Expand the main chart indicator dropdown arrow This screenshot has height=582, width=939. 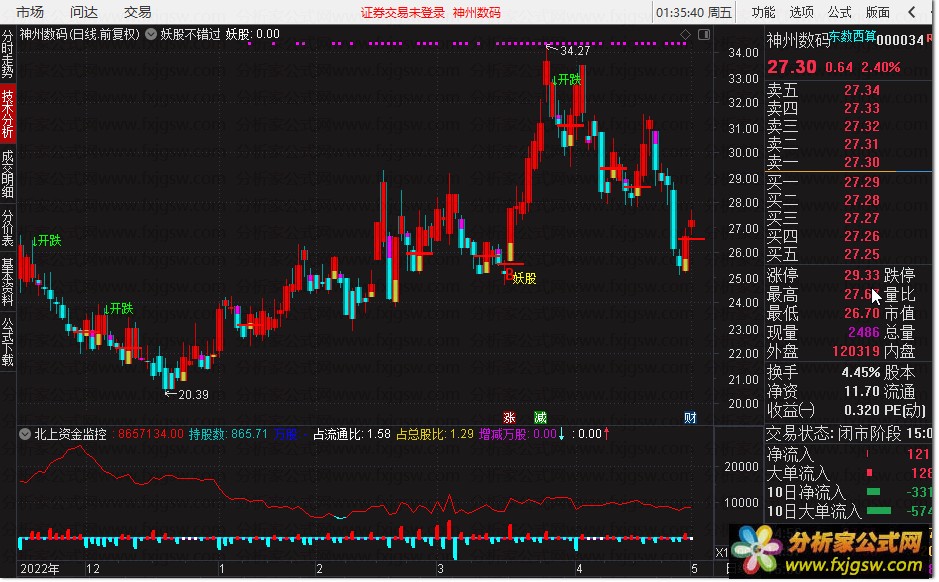tap(152, 35)
